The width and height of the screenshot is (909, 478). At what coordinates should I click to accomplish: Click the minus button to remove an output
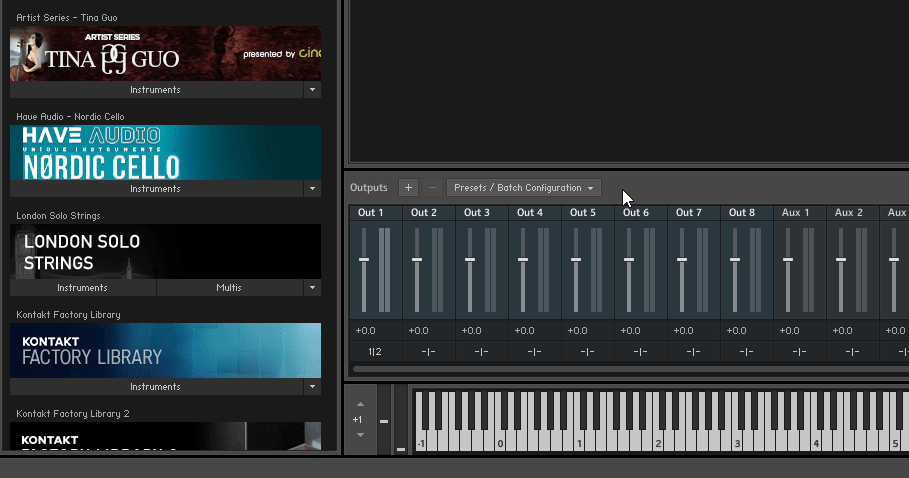coord(432,188)
